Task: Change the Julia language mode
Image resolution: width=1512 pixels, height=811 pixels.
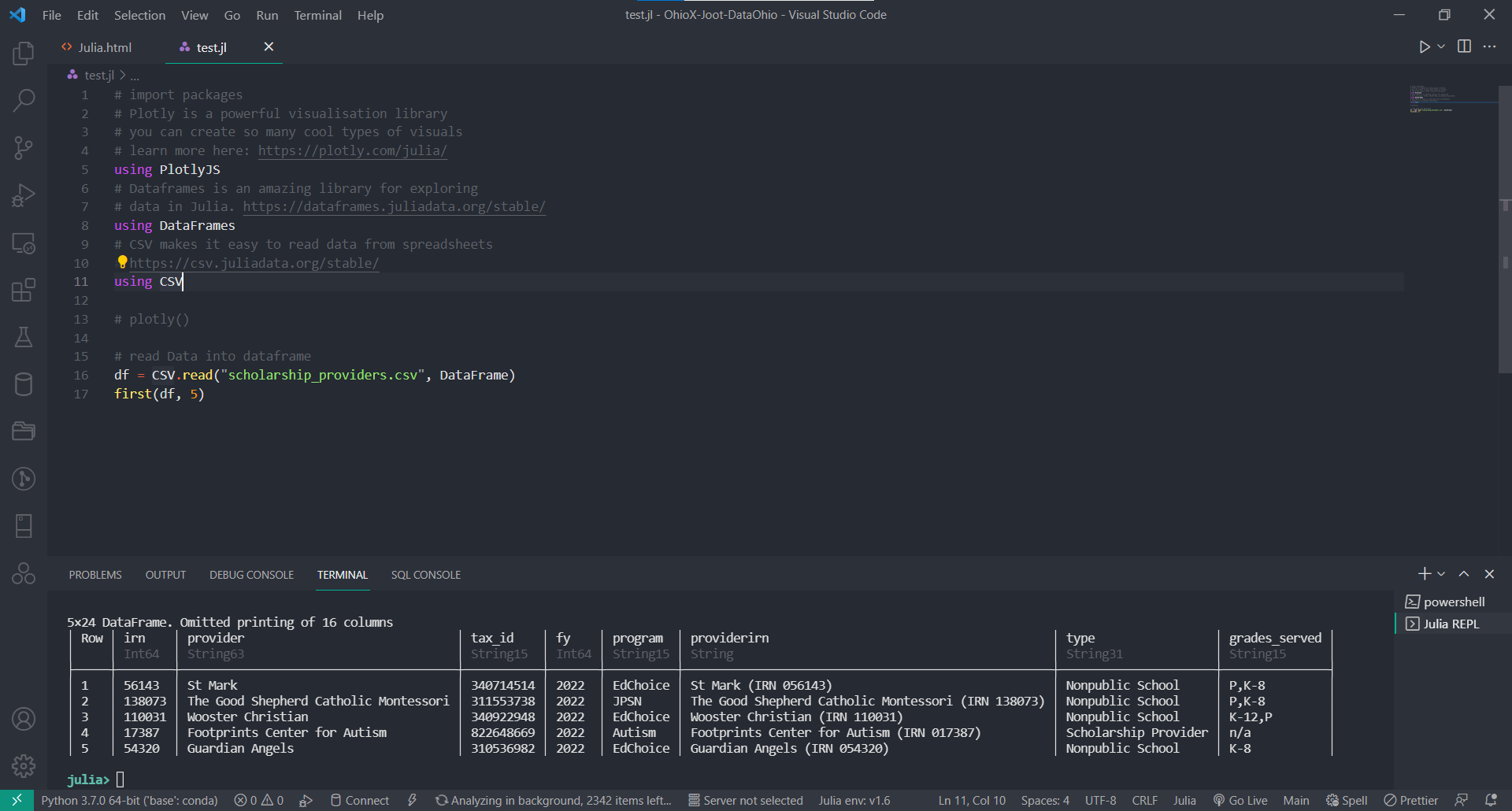Action: pos(1184,800)
